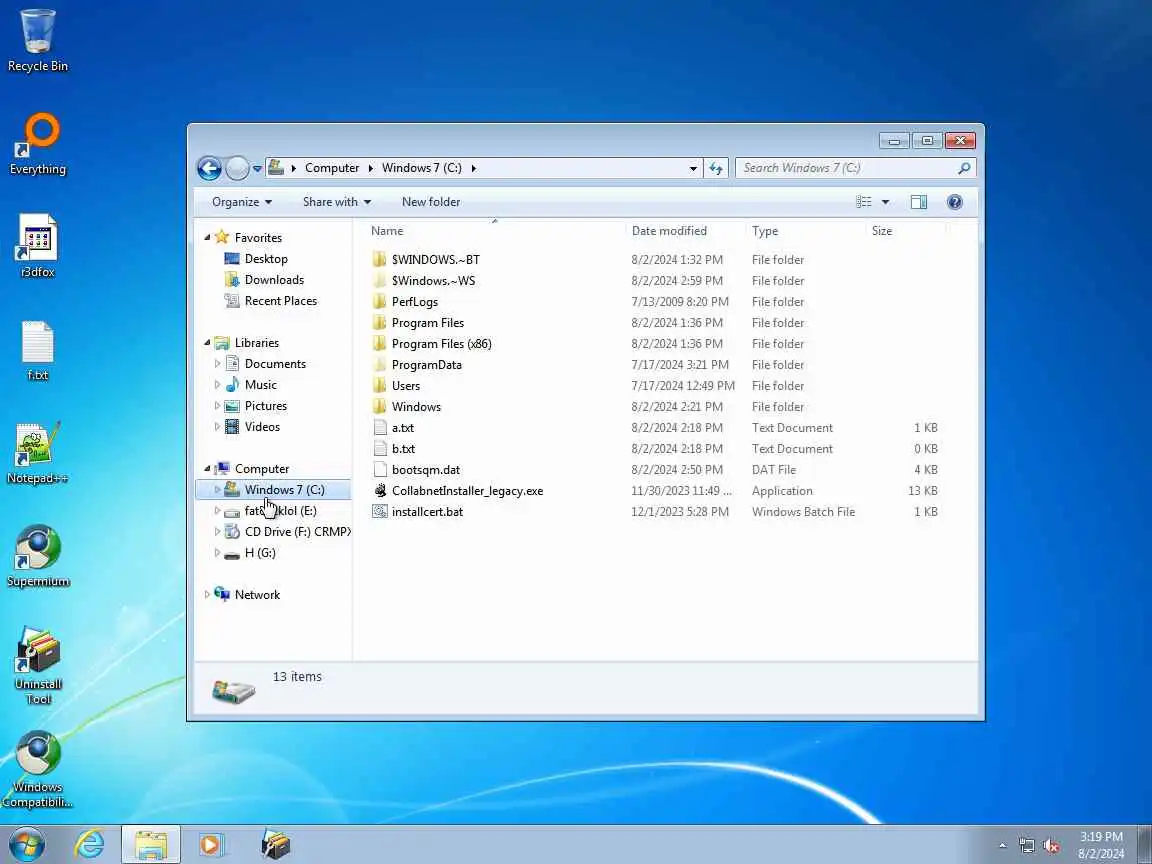Click in the Search Windows 7 (C:) field
The image size is (1152, 864).
[x=845, y=168]
